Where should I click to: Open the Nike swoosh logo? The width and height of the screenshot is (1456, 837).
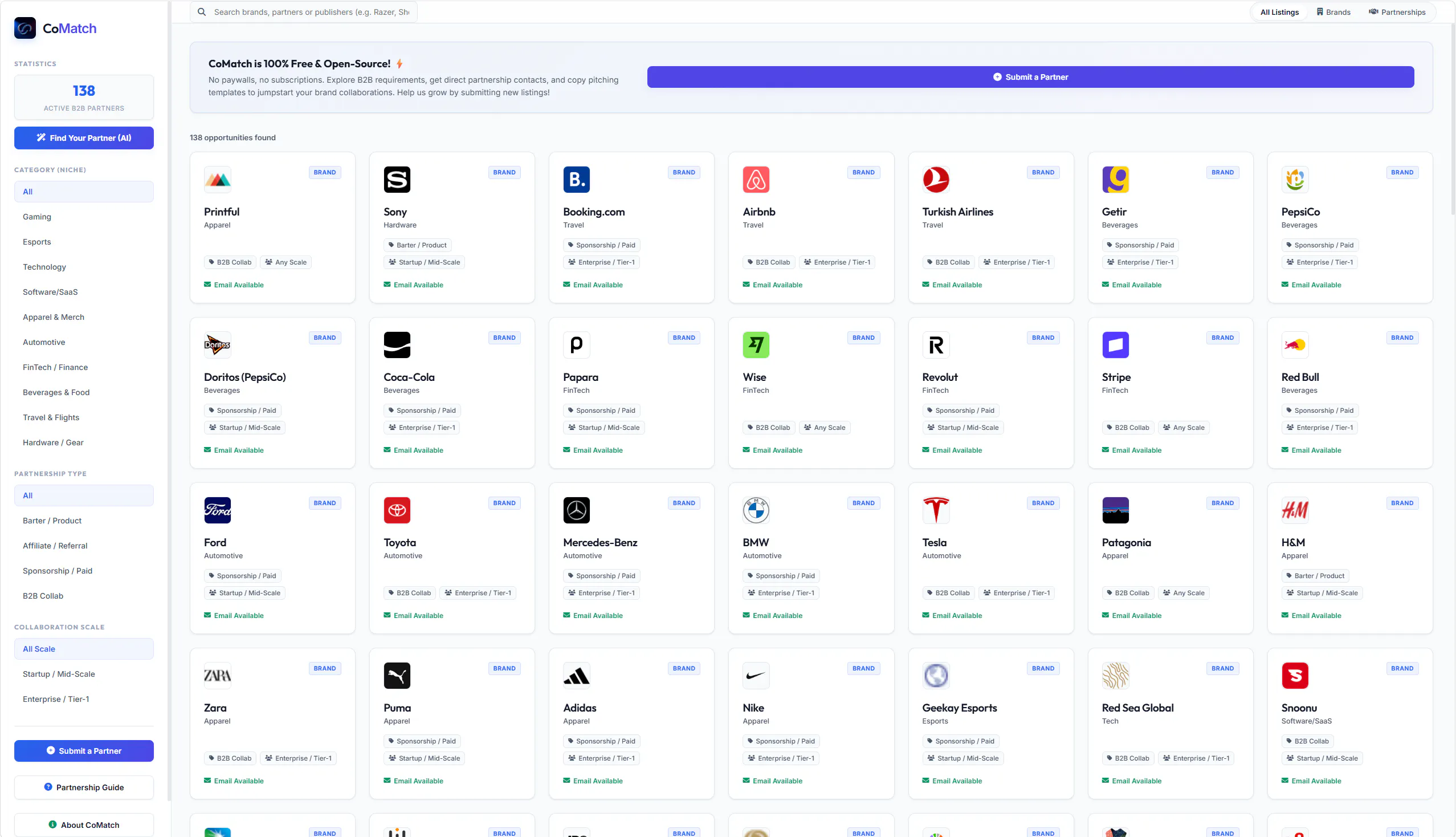(x=756, y=676)
